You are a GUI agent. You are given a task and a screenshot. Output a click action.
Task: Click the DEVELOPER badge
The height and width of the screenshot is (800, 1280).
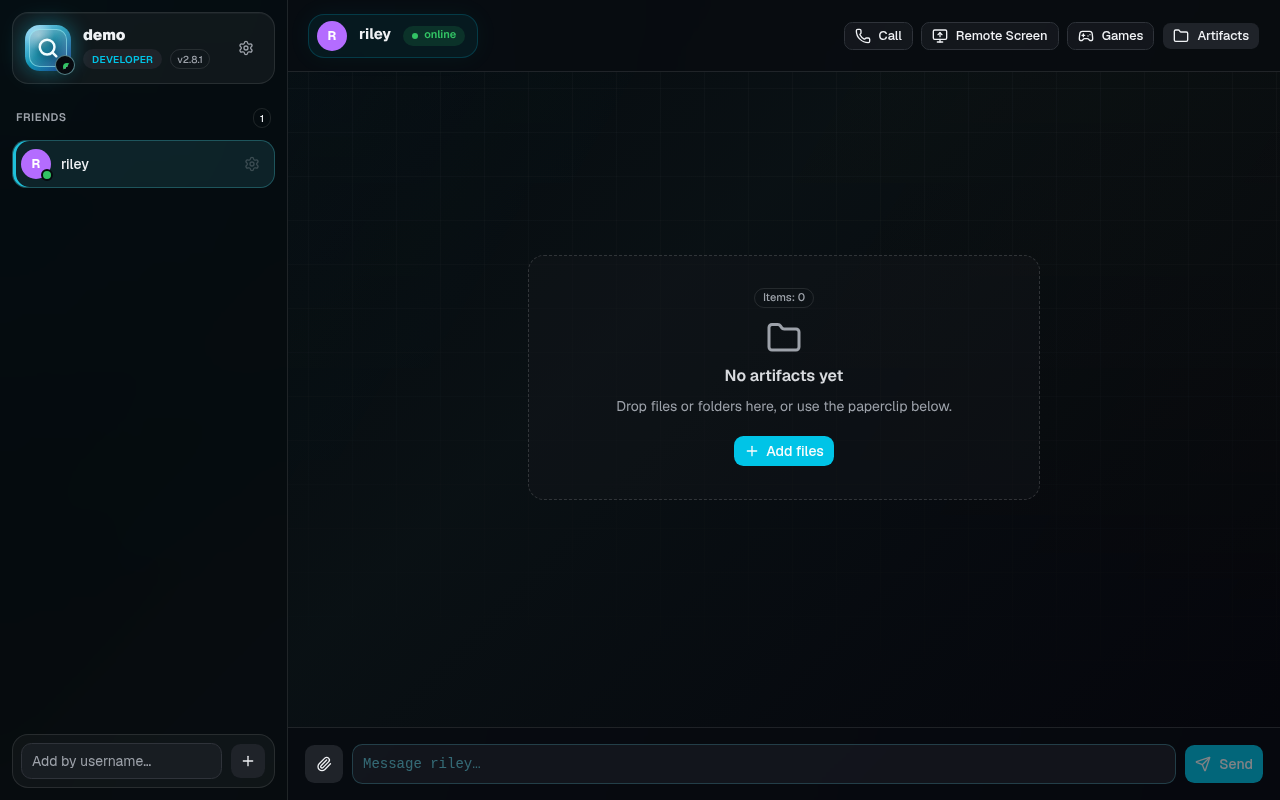pos(122,60)
